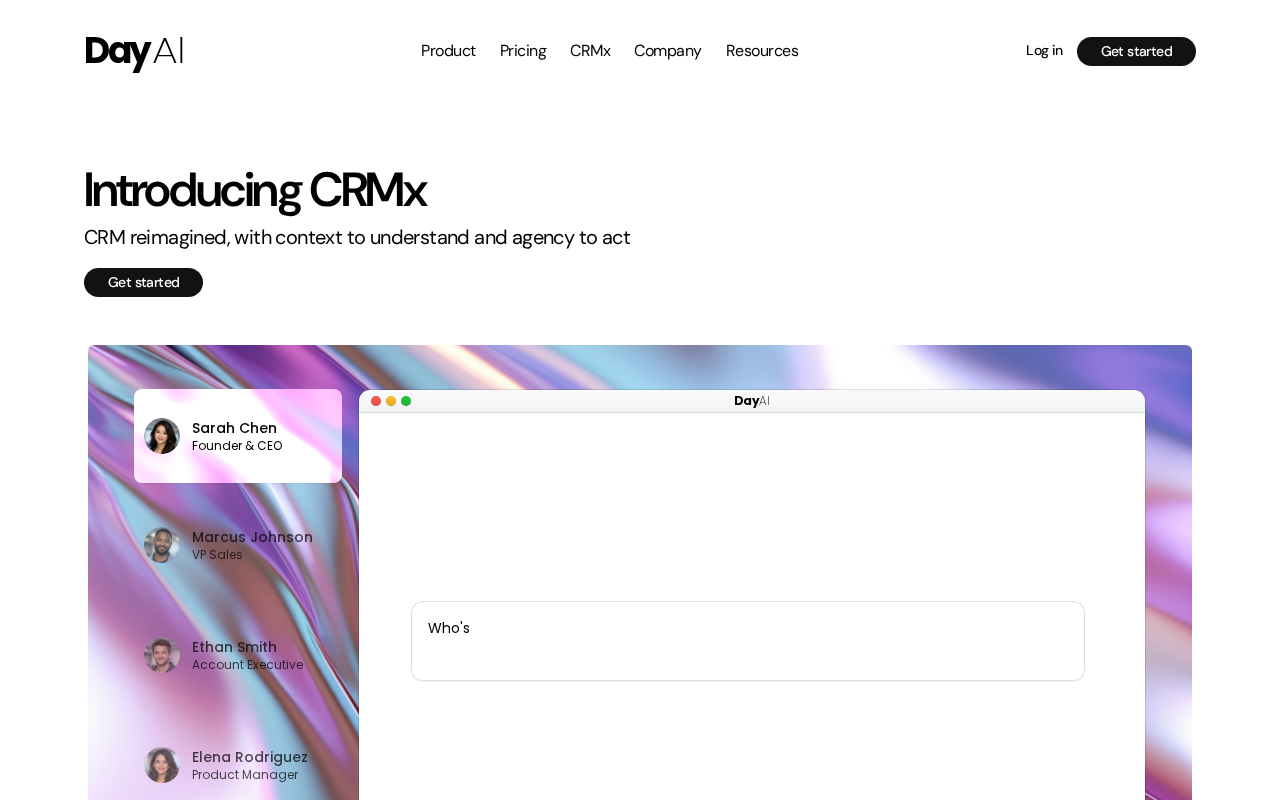The image size is (1280, 800).
Task: Click the green maximize dot in mock window
Action: pos(406,401)
